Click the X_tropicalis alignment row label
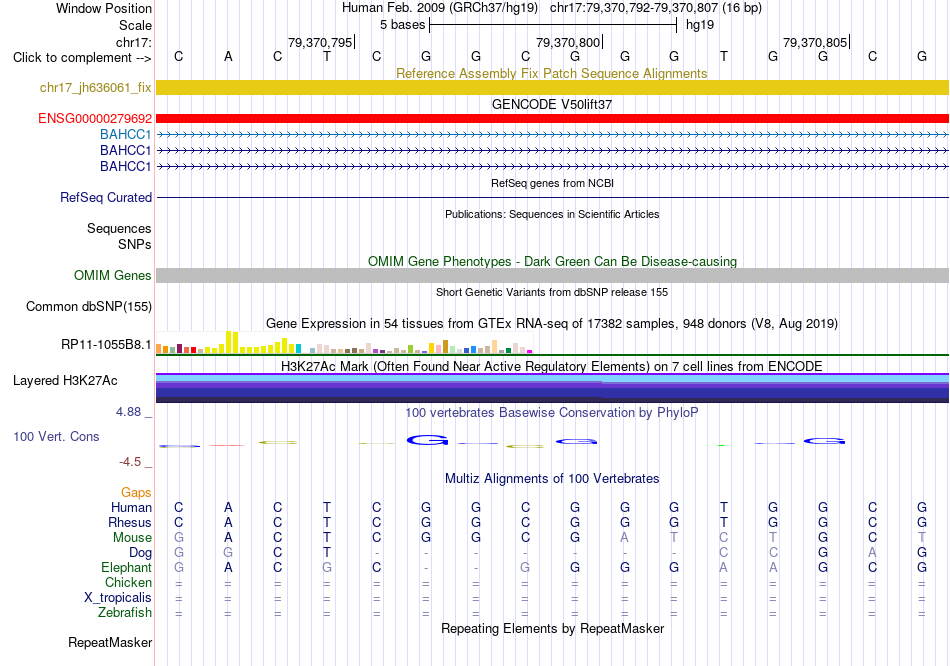 (118, 598)
